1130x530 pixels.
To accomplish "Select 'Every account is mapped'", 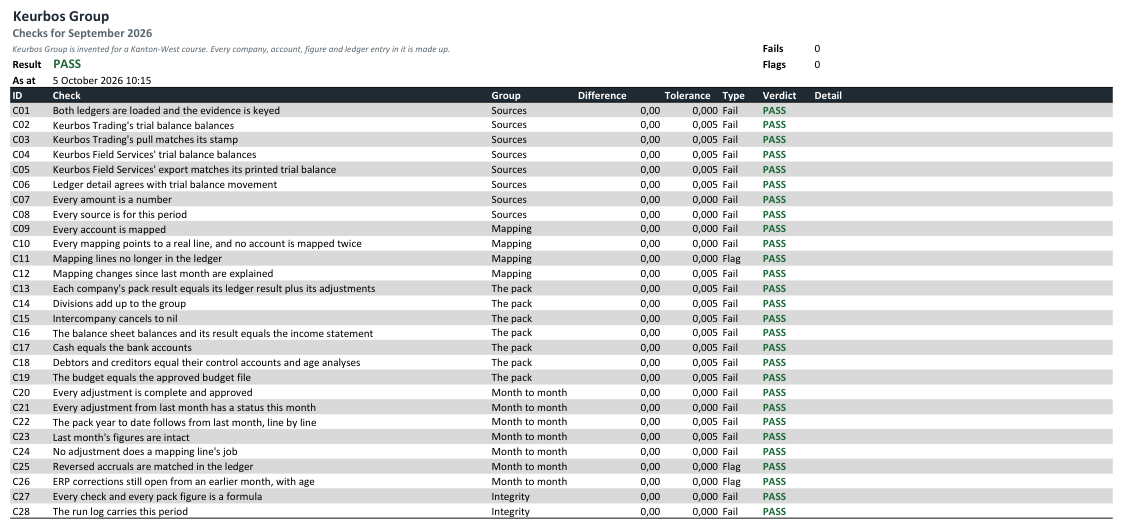I will click(x=109, y=229).
